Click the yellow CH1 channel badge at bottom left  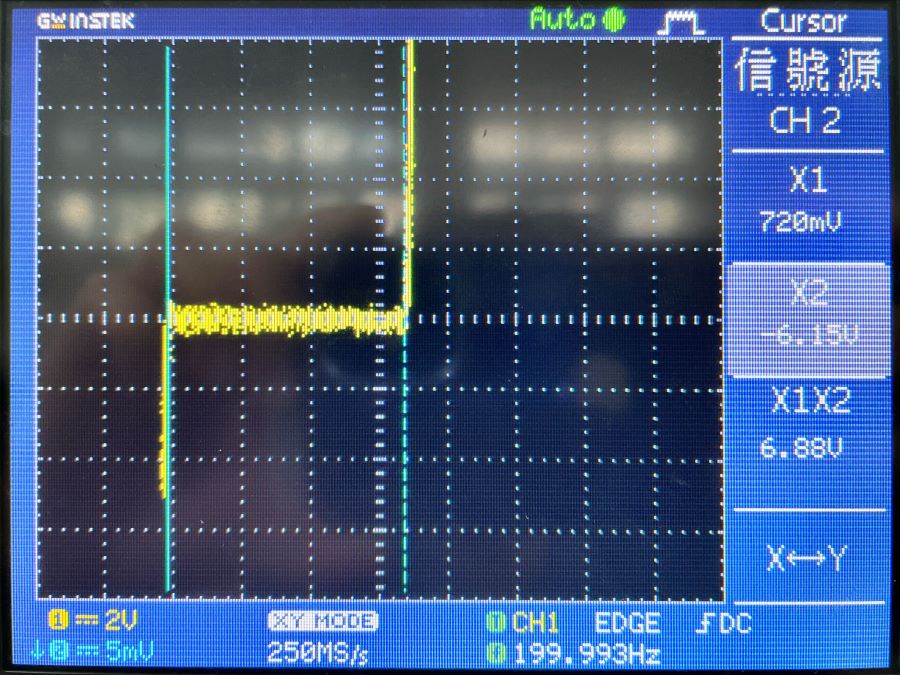(55, 622)
